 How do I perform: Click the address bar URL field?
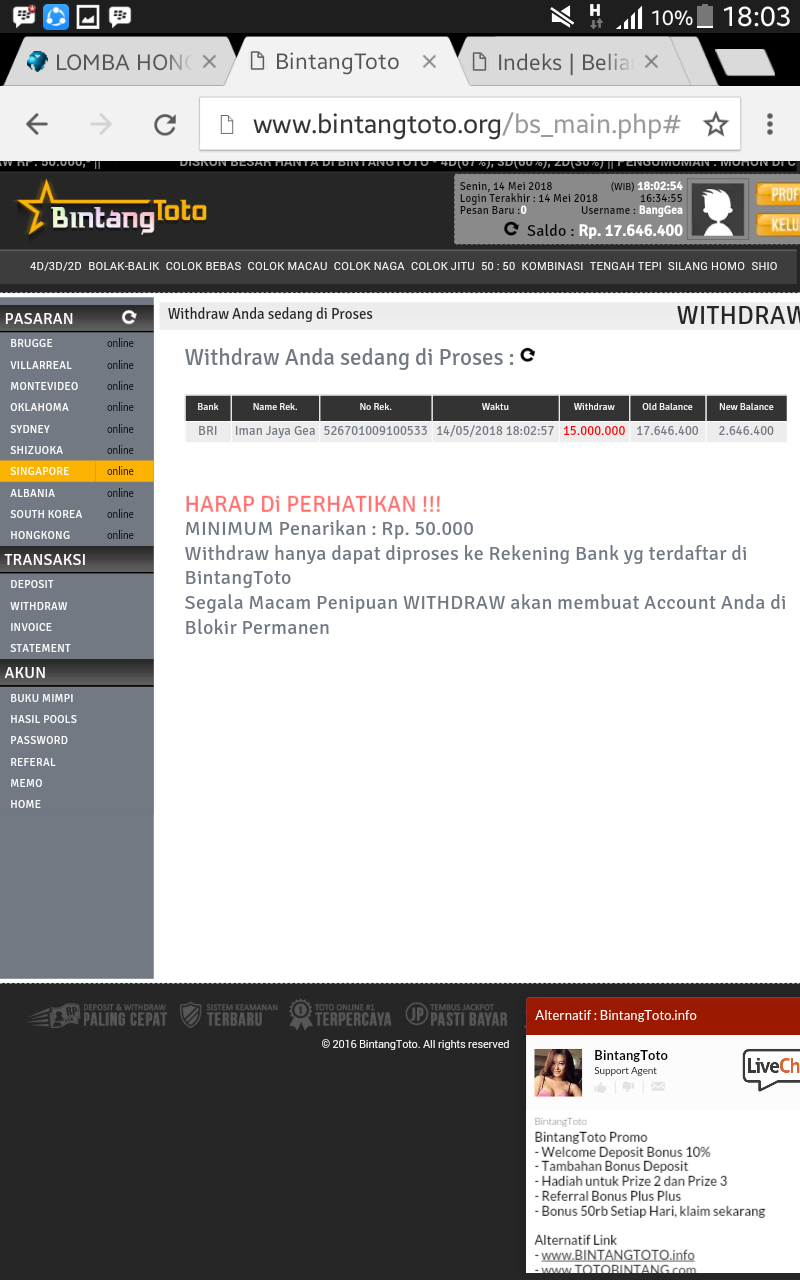(x=466, y=124)
